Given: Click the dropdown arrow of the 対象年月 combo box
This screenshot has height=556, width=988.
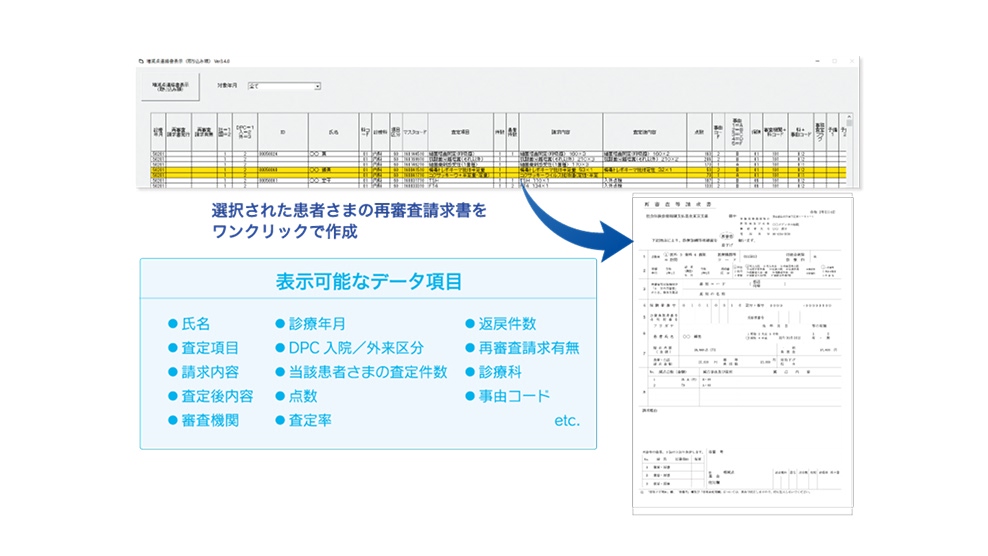Looking at the screenshot, I should click(x=317, y=87).
